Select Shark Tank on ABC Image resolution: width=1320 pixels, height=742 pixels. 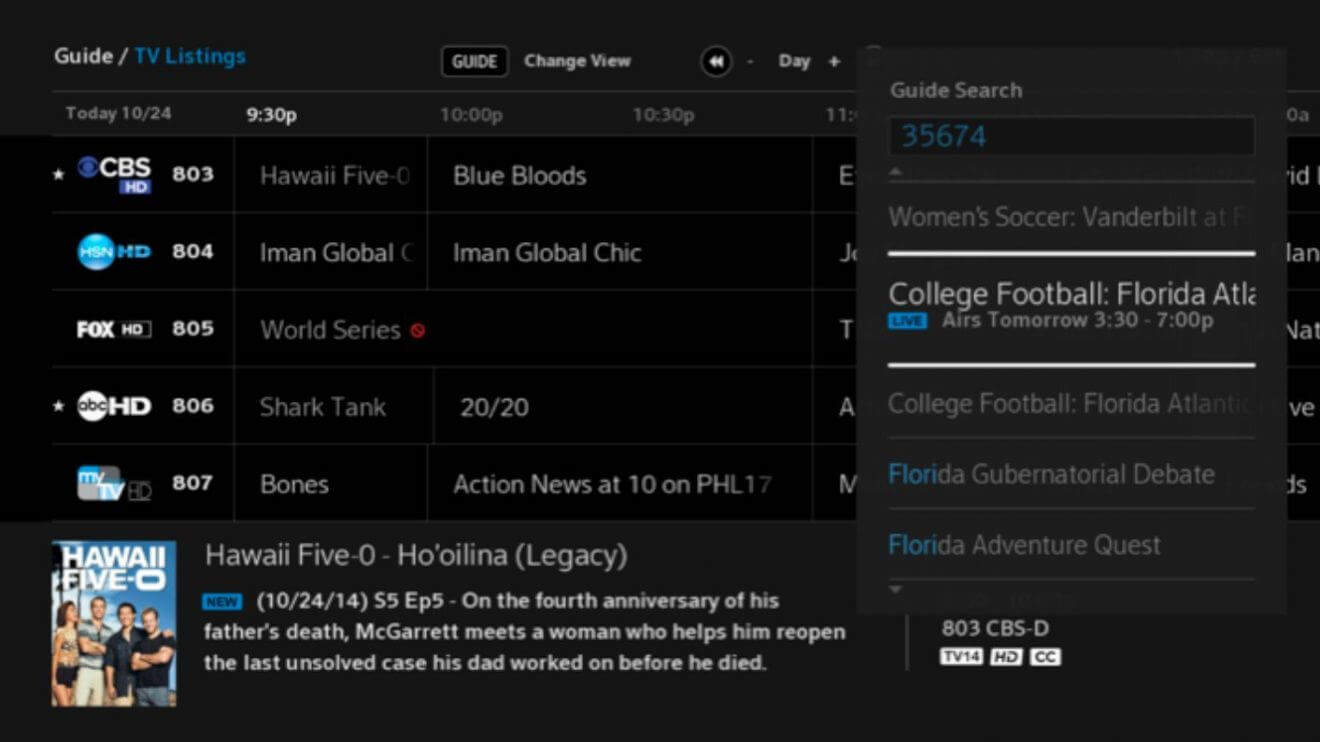tap(334, 406)
